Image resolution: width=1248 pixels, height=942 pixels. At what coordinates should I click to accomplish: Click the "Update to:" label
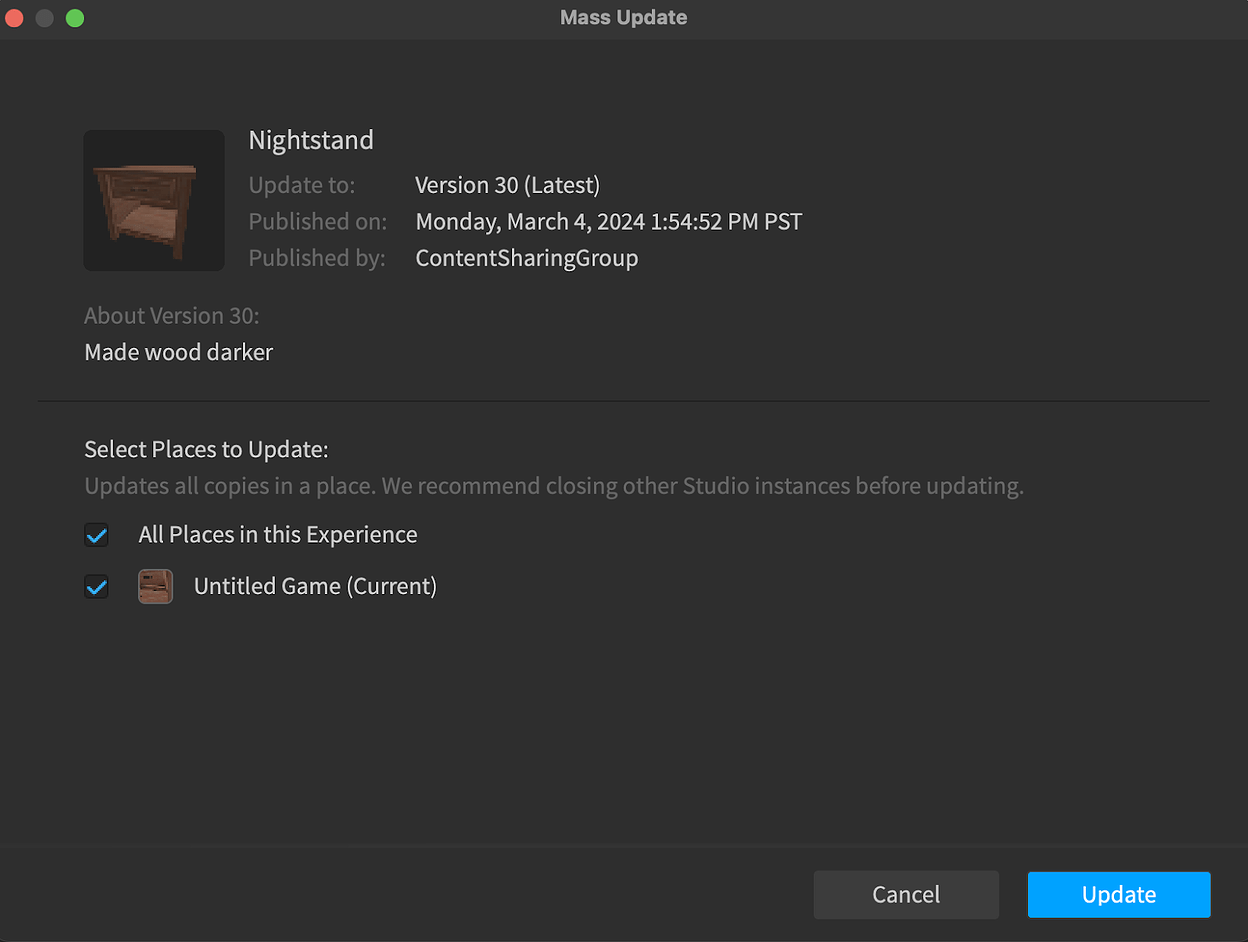tap(301, 185)
